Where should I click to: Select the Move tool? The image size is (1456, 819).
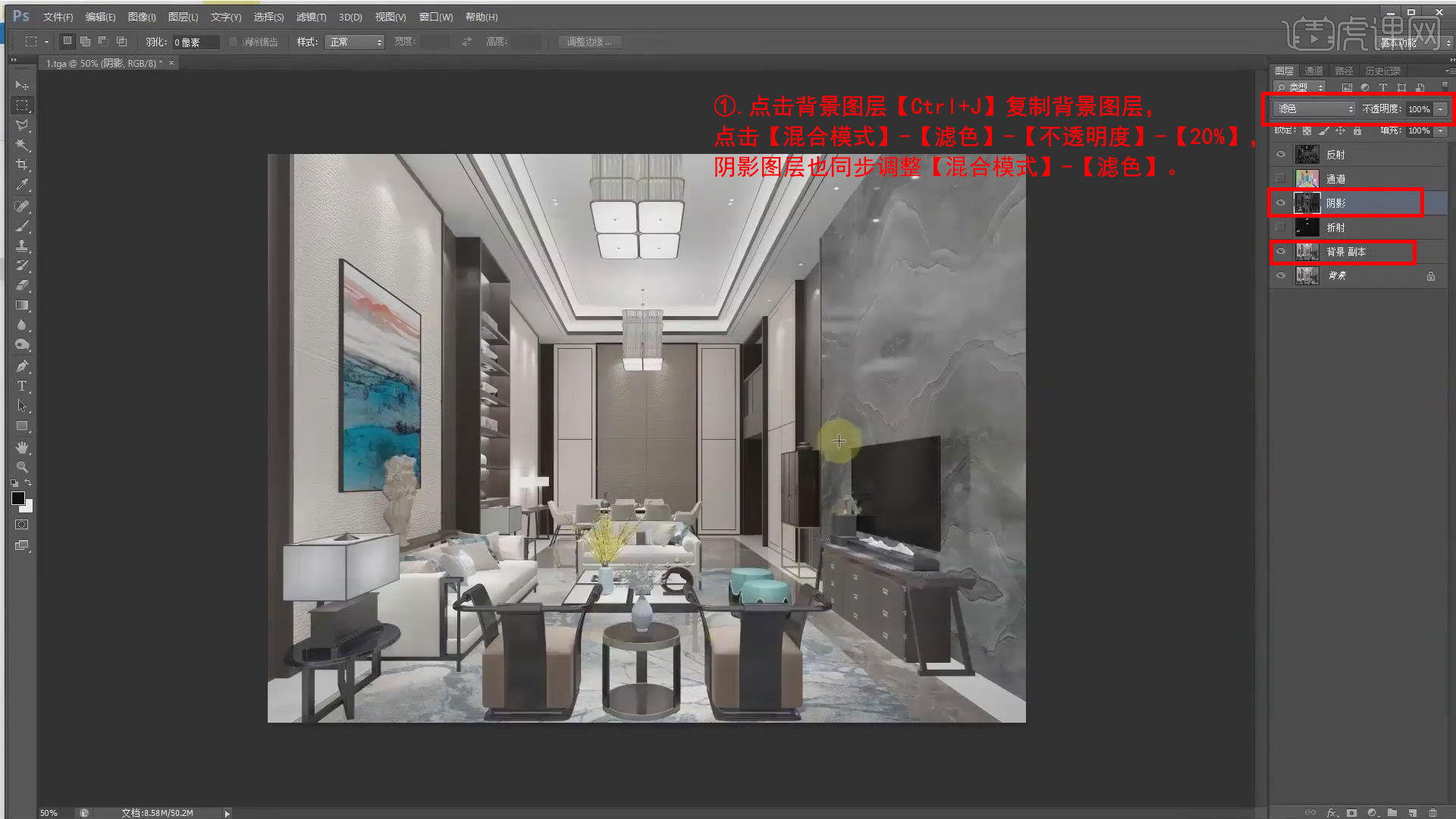[x=22, y=86]
